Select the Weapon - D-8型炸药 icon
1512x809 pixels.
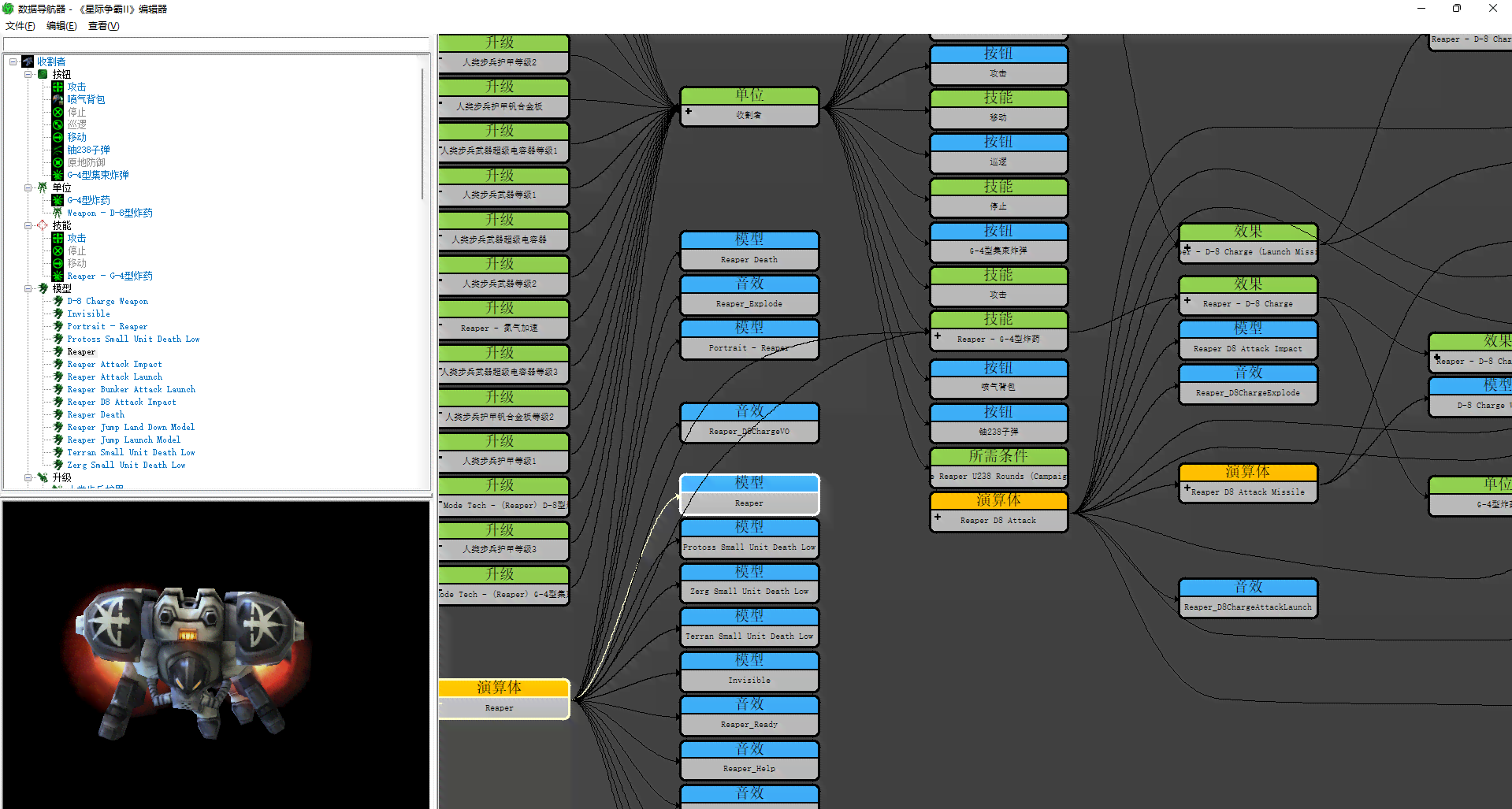[x=58, y=213]
